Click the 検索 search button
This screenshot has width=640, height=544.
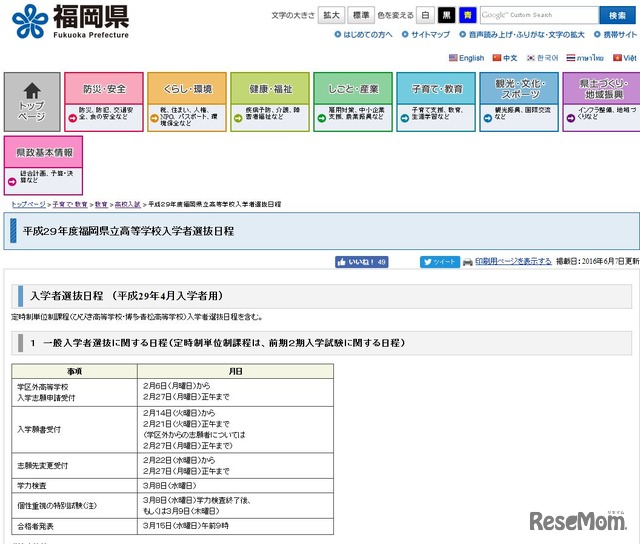pyautogui.click(x=617, y=15)
